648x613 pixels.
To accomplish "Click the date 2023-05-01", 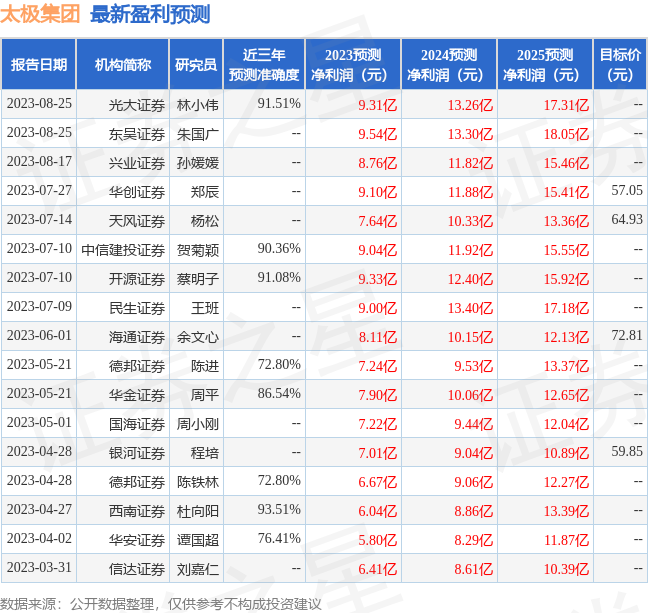I will pos(39,422).
